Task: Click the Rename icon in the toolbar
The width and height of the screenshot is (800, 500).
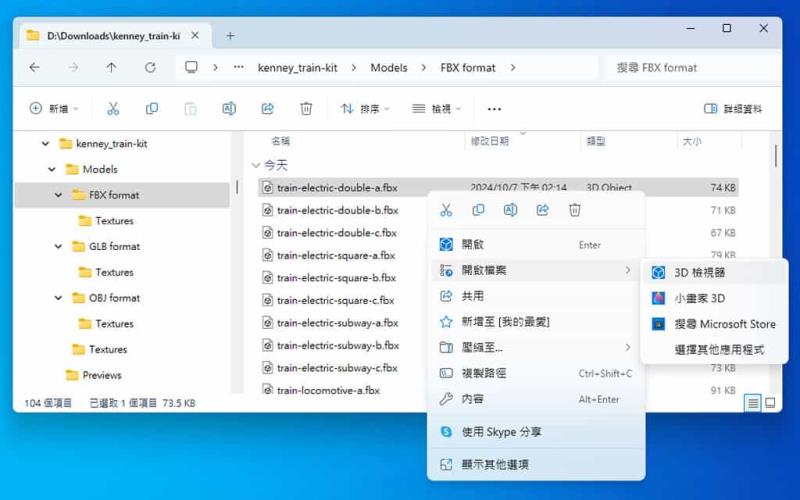Action: coord(229,109)
